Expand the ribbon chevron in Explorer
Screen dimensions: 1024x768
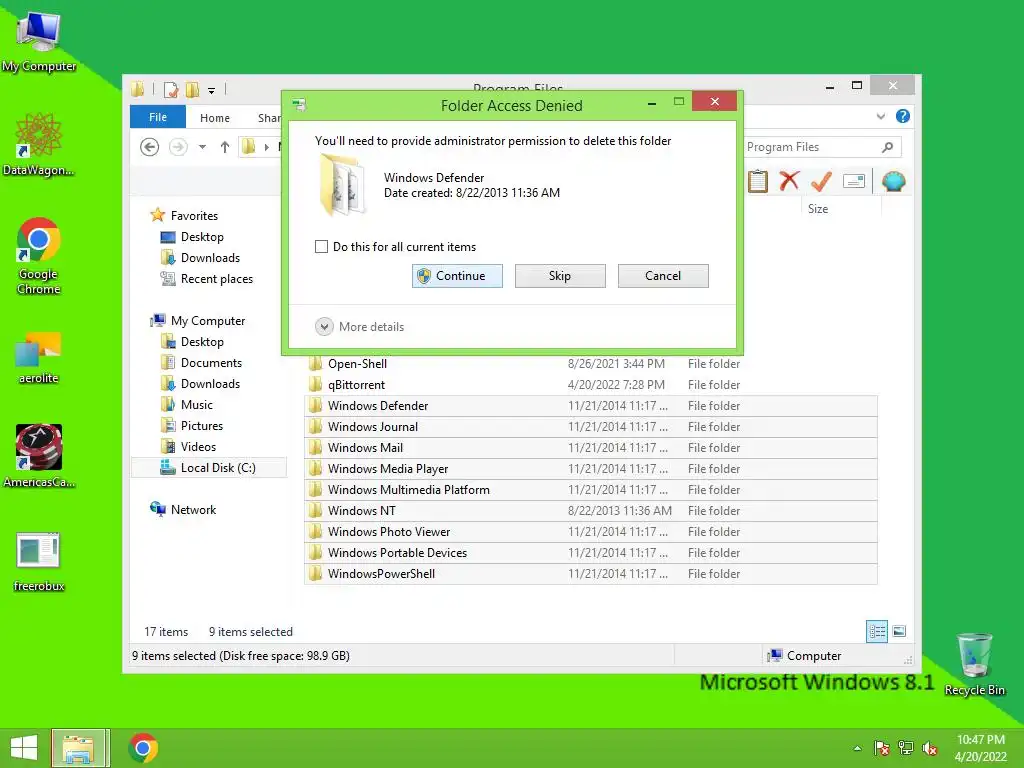(881, 116)
